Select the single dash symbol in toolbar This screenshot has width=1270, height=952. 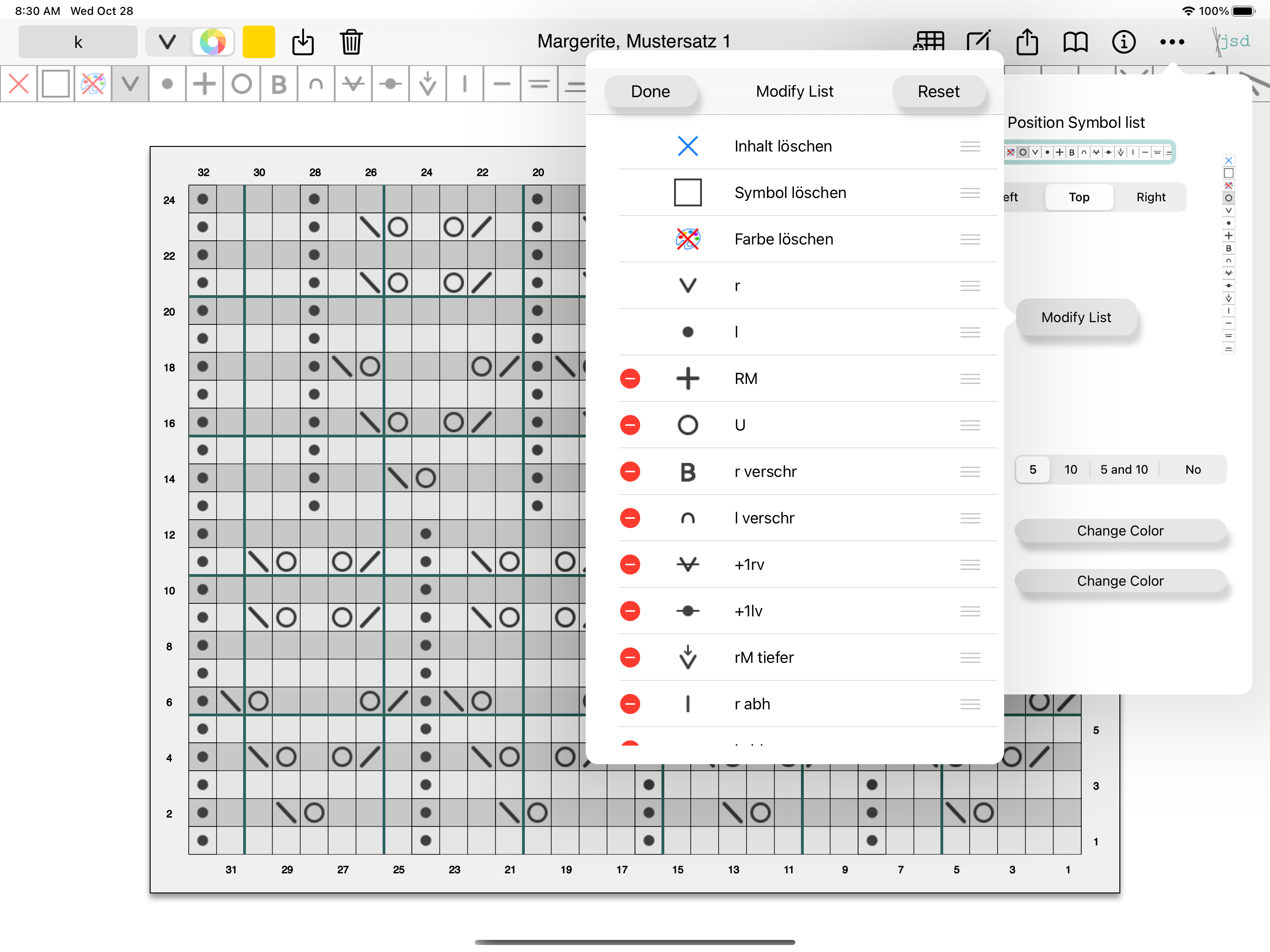click(502, 84)
